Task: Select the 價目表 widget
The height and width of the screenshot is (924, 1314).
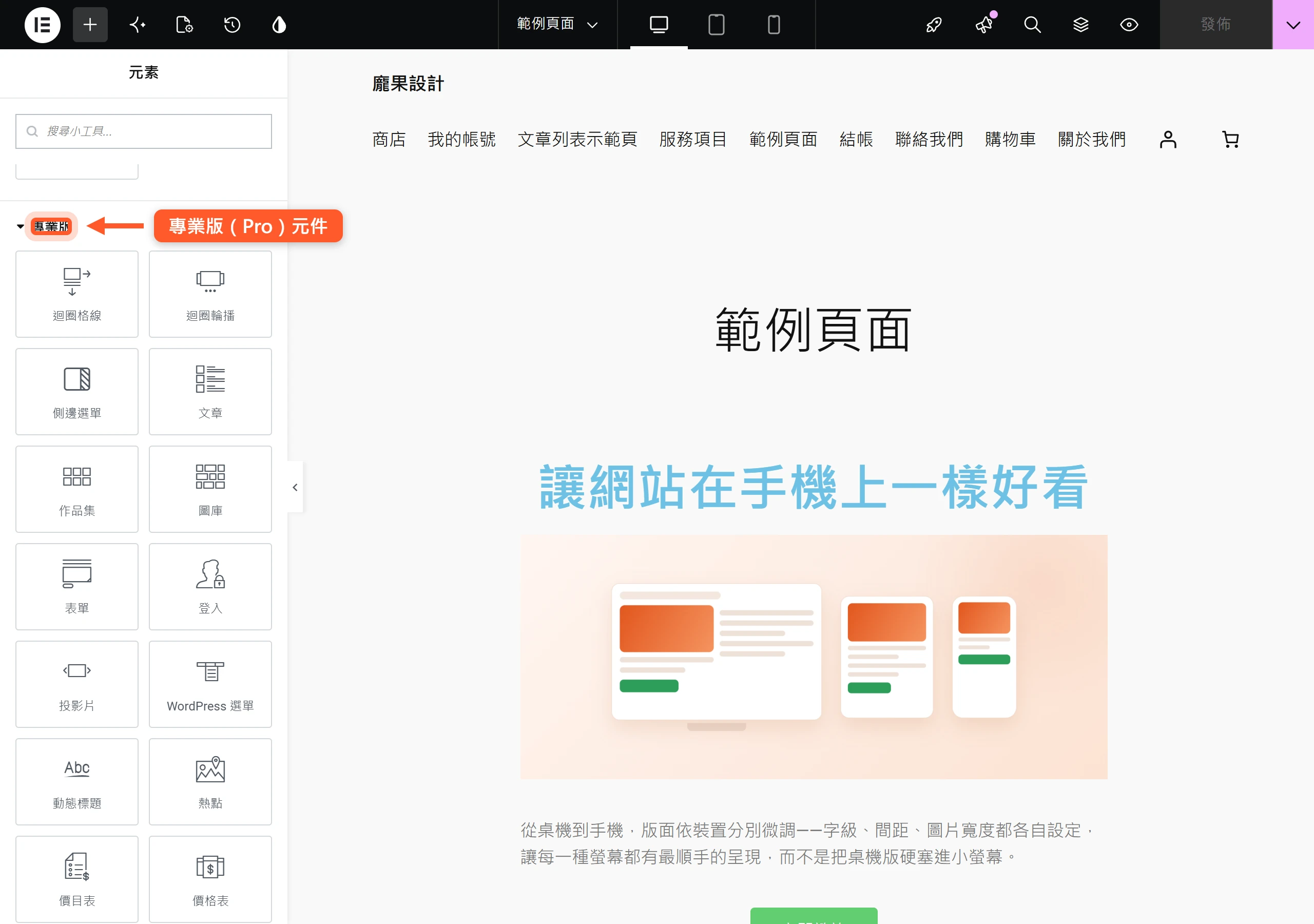Action: tap(76, 879)
